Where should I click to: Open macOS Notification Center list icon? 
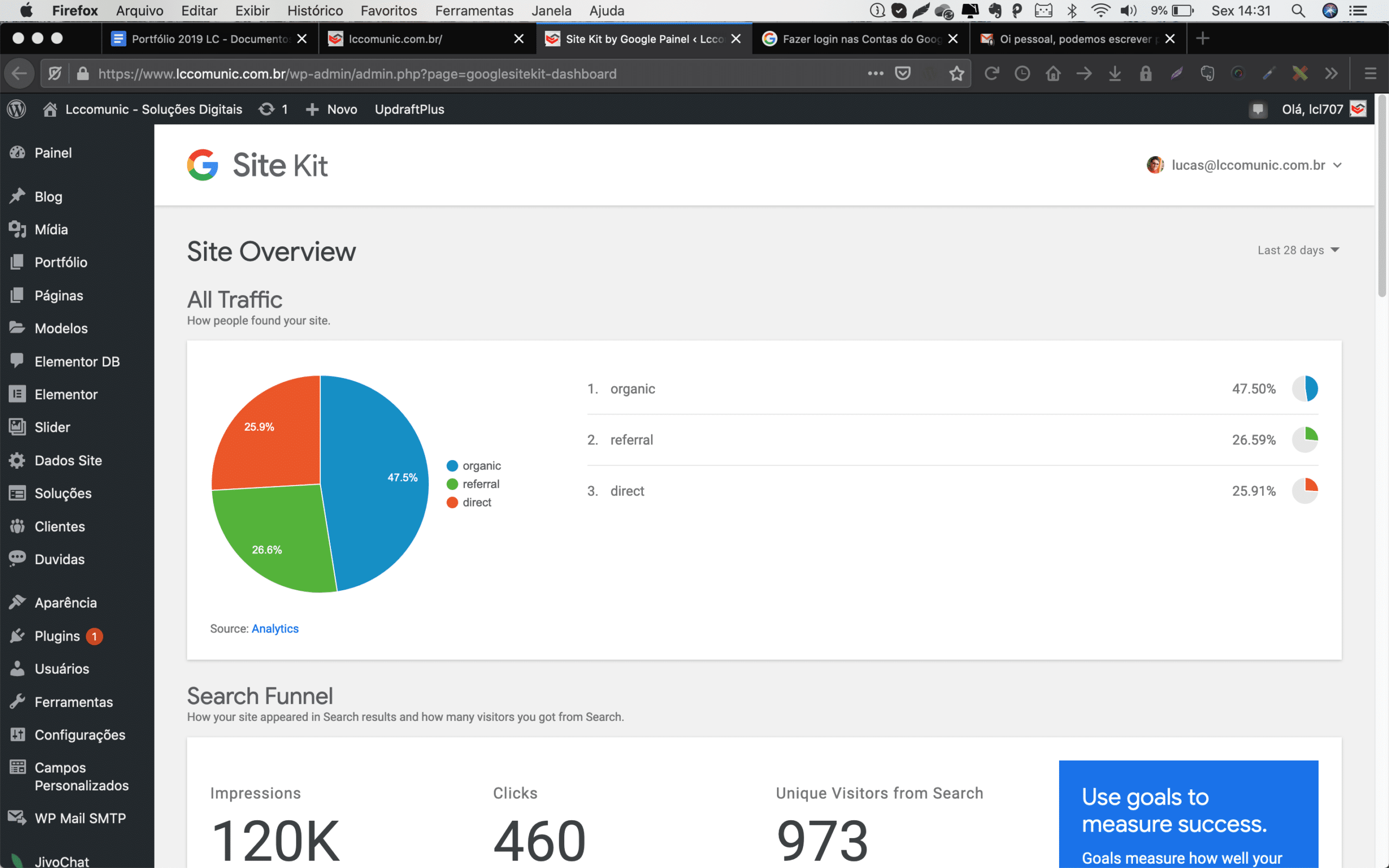click(1358, 11)
